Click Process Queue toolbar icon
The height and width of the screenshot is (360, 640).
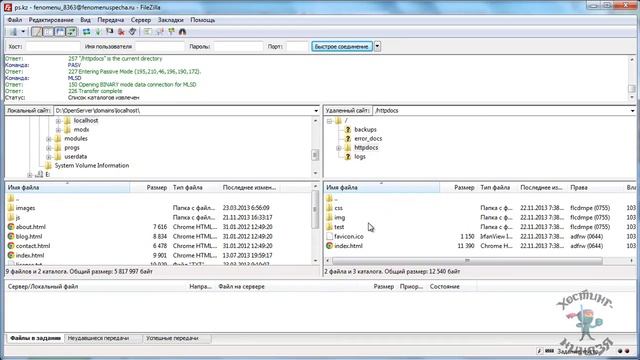click(98, 32)
